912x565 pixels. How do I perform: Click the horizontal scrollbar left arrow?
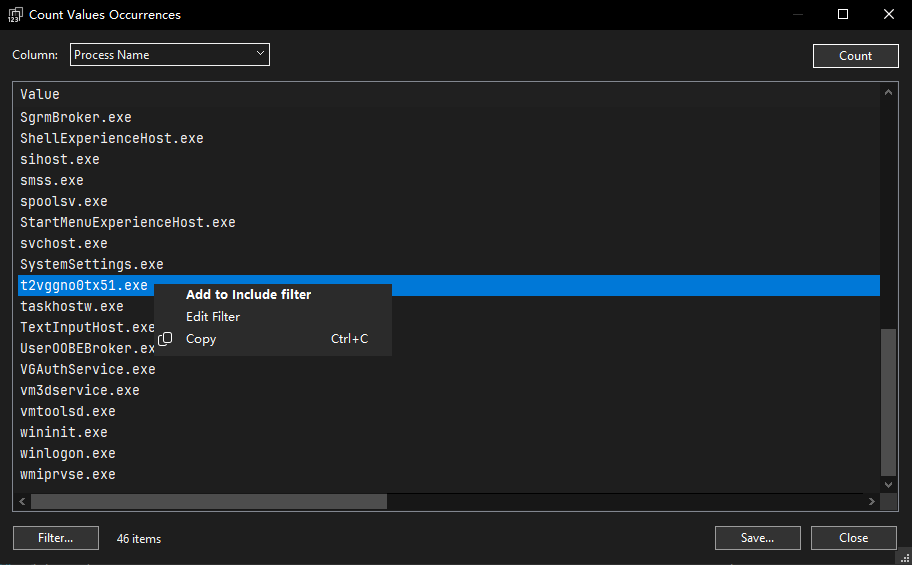(x=24, y=502)
